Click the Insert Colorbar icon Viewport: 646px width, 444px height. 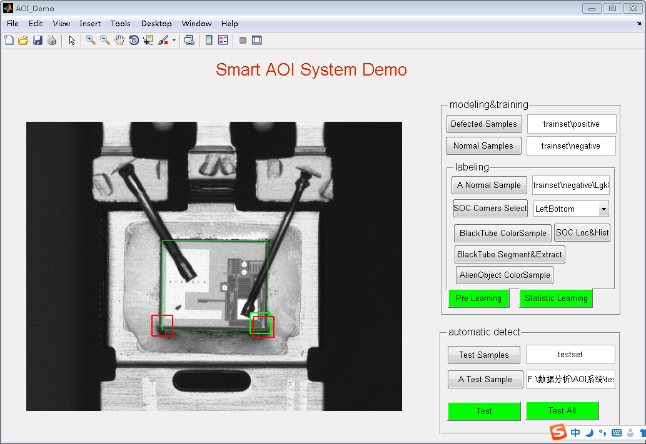[x=209, y=40]
